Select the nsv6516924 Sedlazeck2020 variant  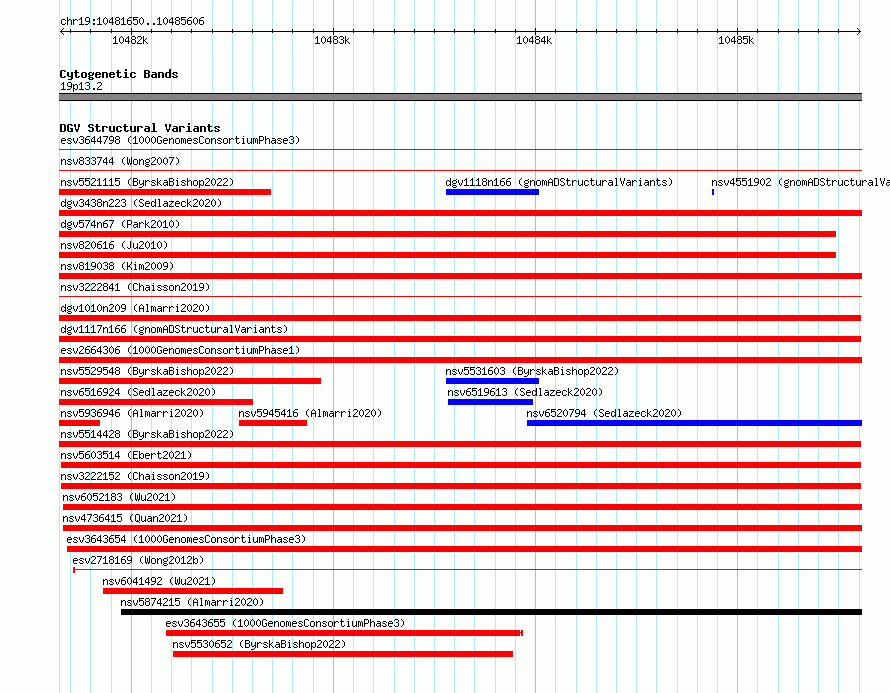click(138, 392)
